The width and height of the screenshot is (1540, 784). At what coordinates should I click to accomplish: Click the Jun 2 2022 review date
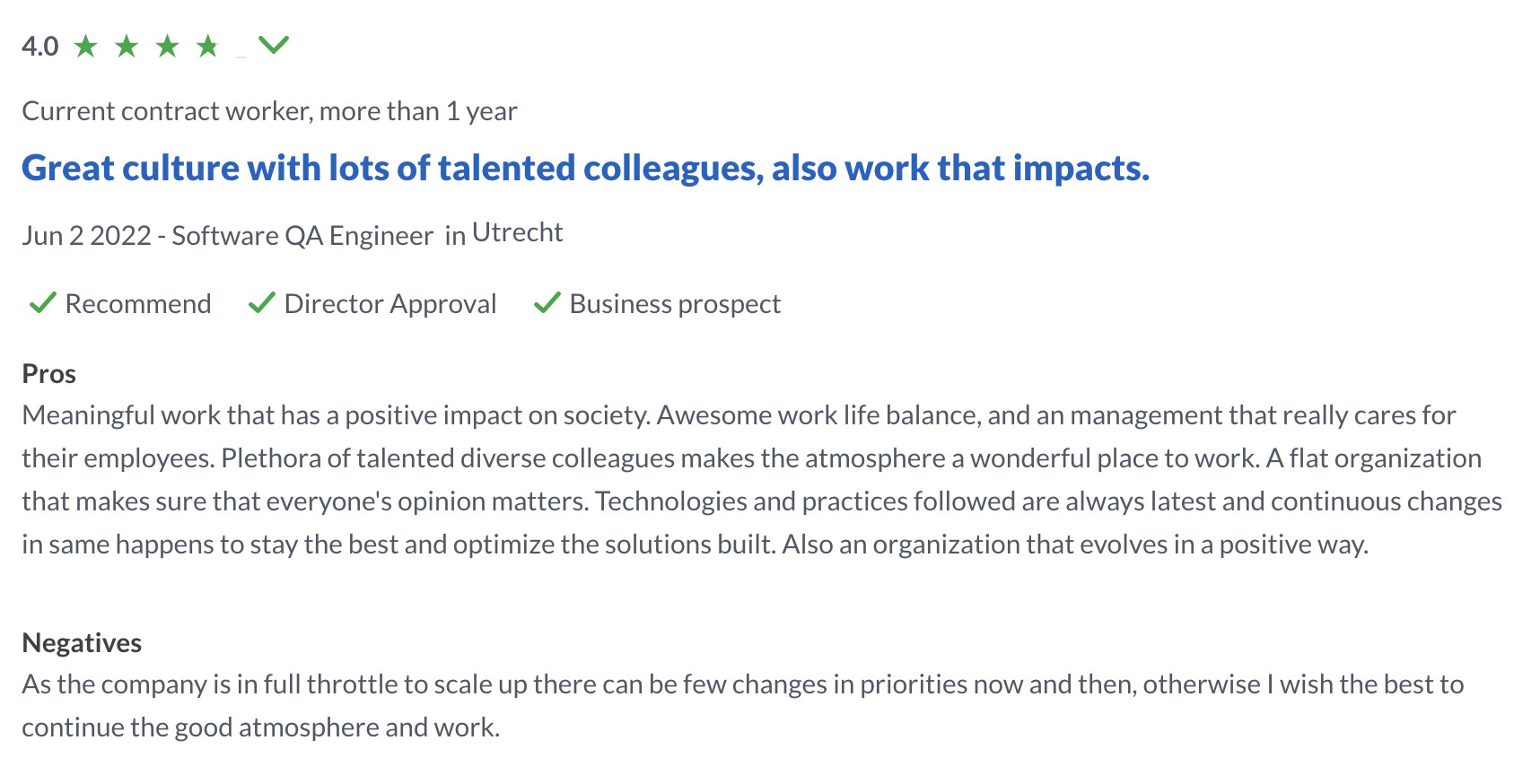click(86, 236)
